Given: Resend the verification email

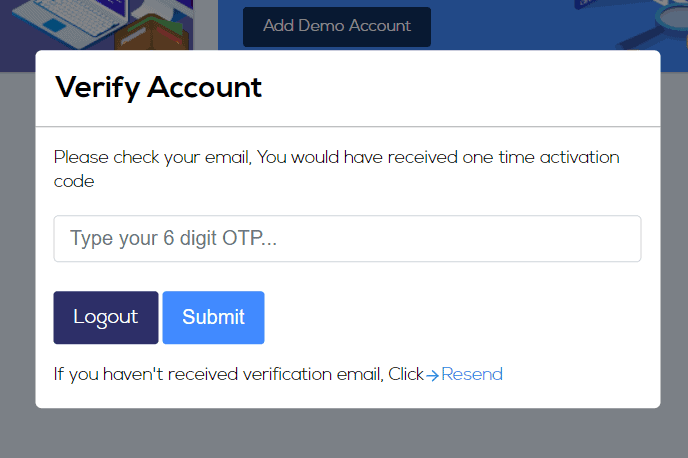Looking at the screenshot, I should coord(472,374).
